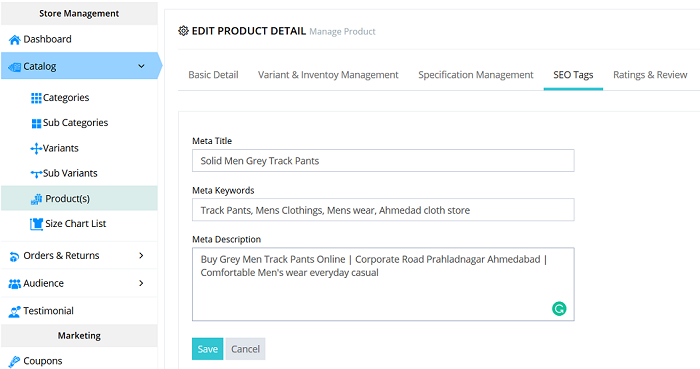This screenshot has height=369, width=700.
Task: Click the Store Management section header
Action: 79,13
